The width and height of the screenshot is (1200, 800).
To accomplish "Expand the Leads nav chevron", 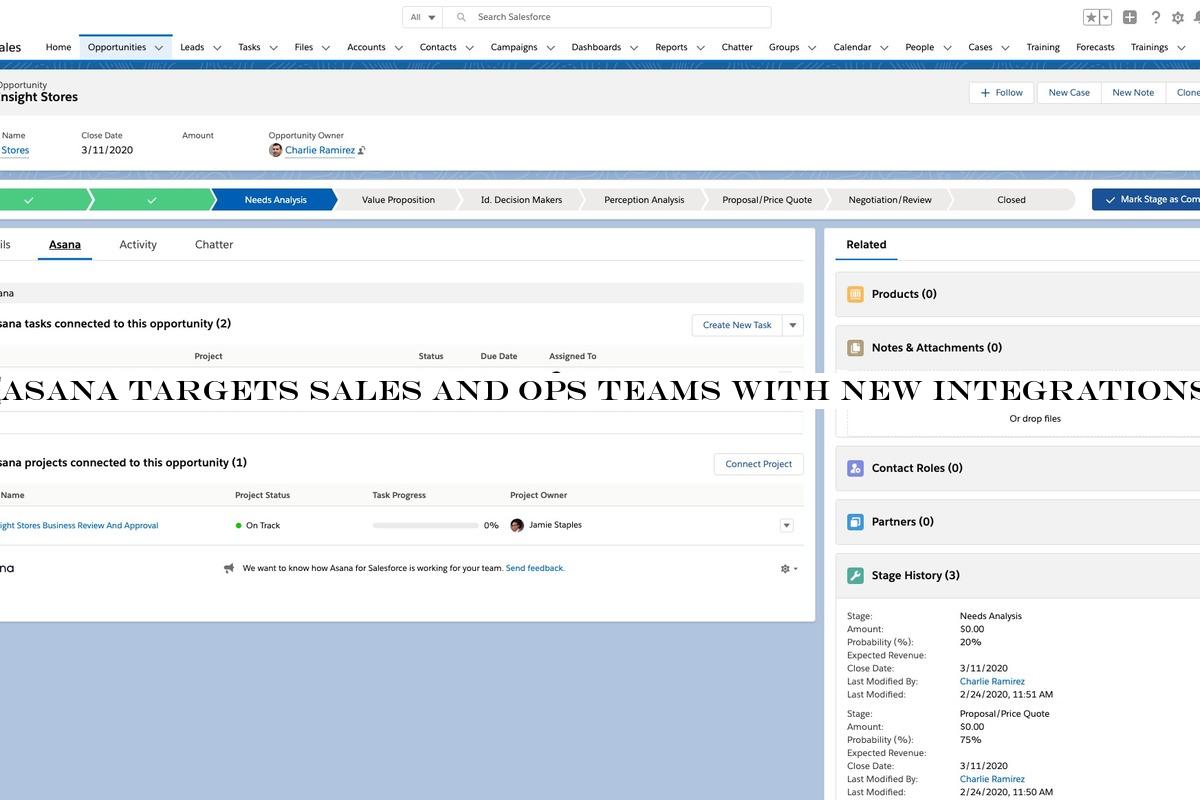I will click(217, 47).
